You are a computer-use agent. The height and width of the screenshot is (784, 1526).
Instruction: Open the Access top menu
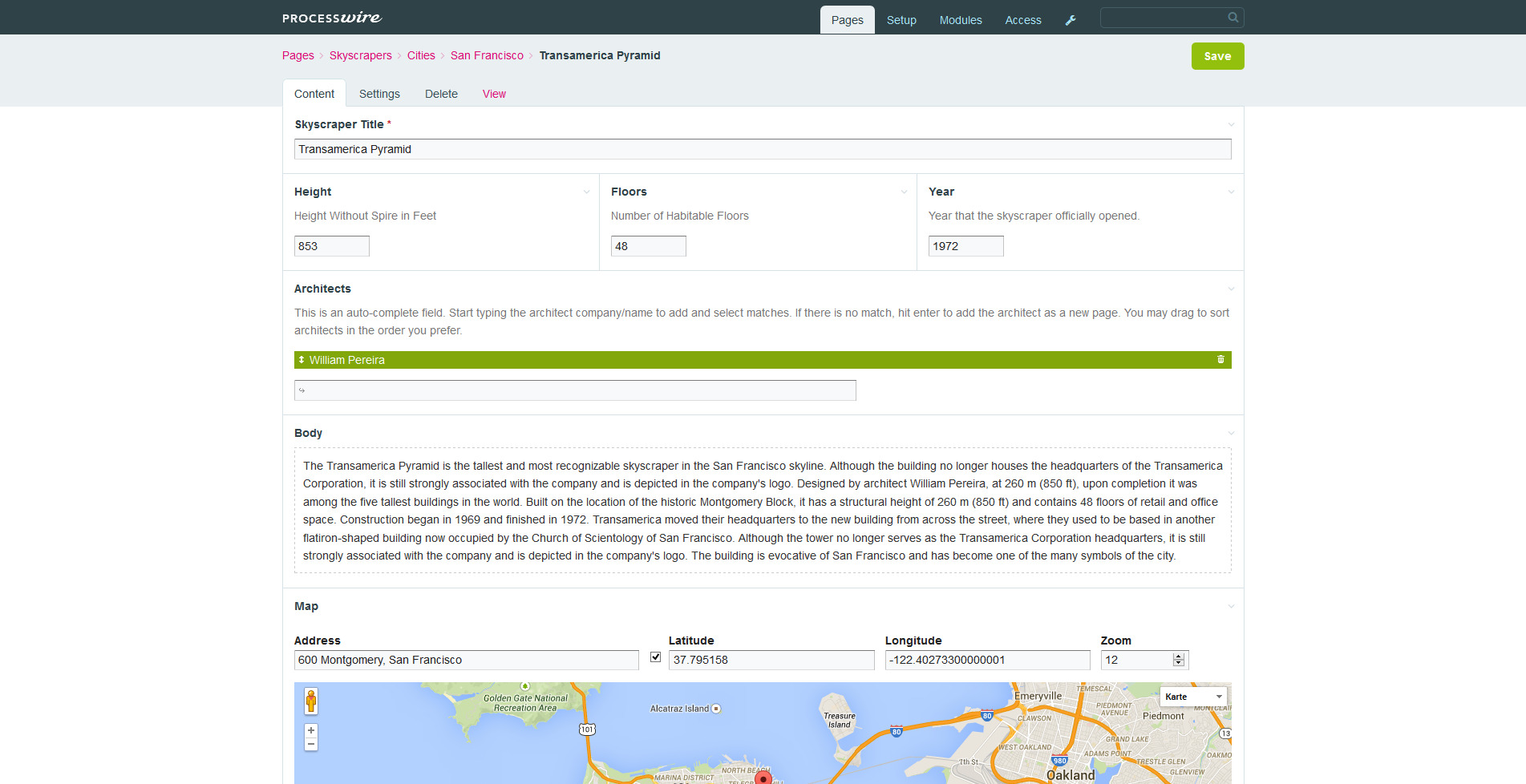pyautogui.click(x=1023, y=20)
